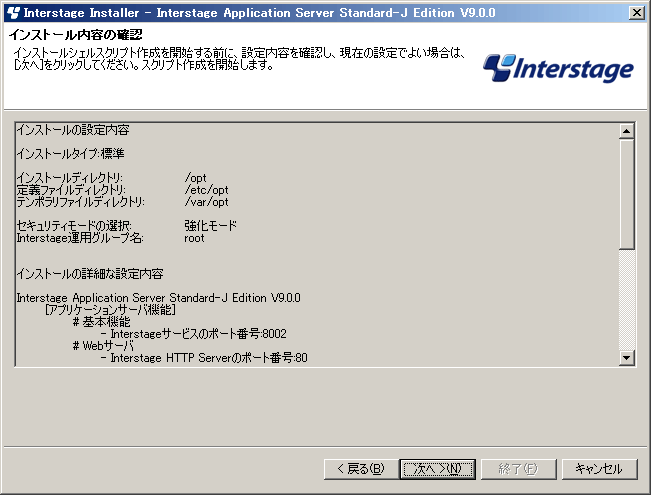Click the scrollbar down arrow
The width and height of the screenshot is (651, 495).
[x=626, y=358]
